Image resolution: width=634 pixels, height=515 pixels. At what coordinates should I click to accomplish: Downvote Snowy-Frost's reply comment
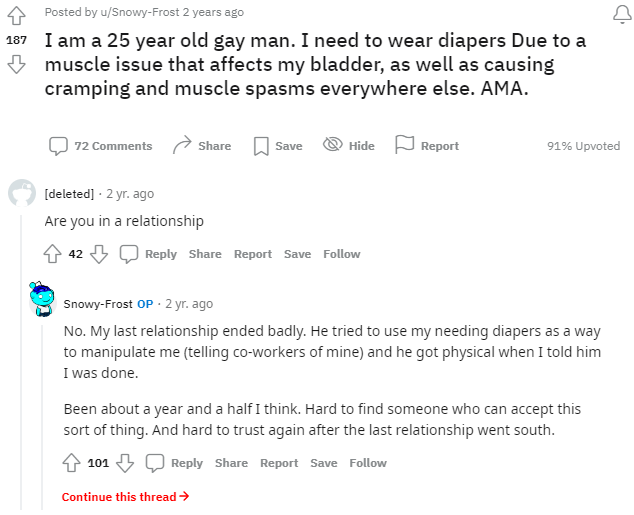tap(125, 463)
